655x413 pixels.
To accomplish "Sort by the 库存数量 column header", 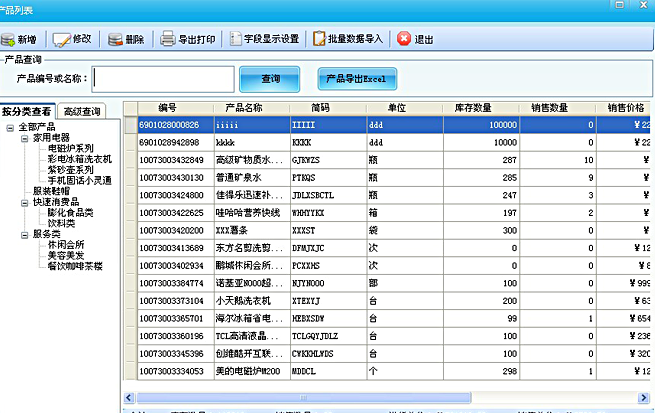I will (x=472, y=107).
